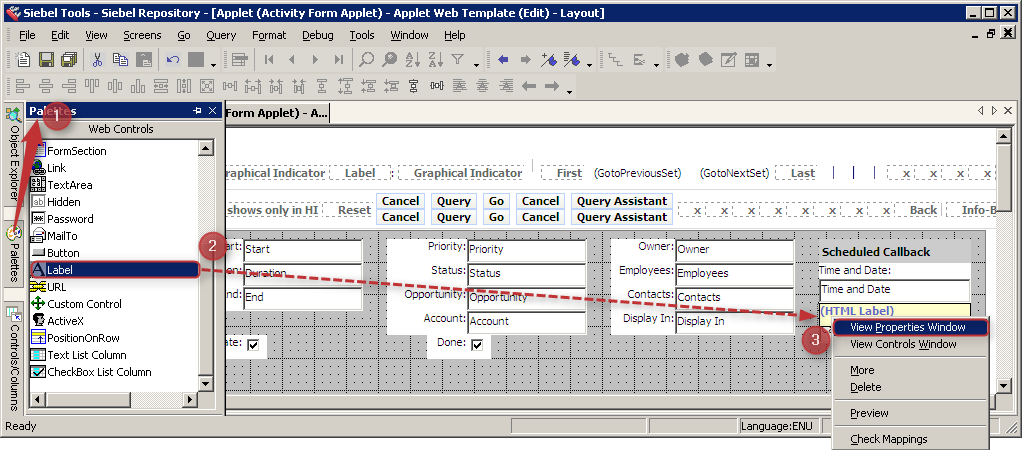Open the Format toolbar overflow arrow
Viewport: 1022px width, 450px height.
pyautogui.click(x=570, y=92)
